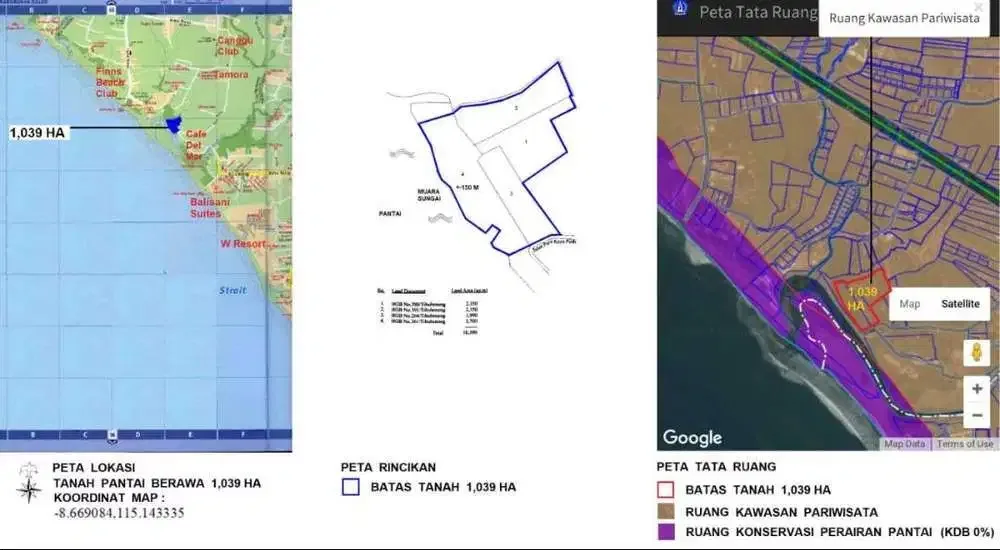Screen dimensions: 1000x550
Task: Click the "PANTAI" label on detail map
Action: 390,214
